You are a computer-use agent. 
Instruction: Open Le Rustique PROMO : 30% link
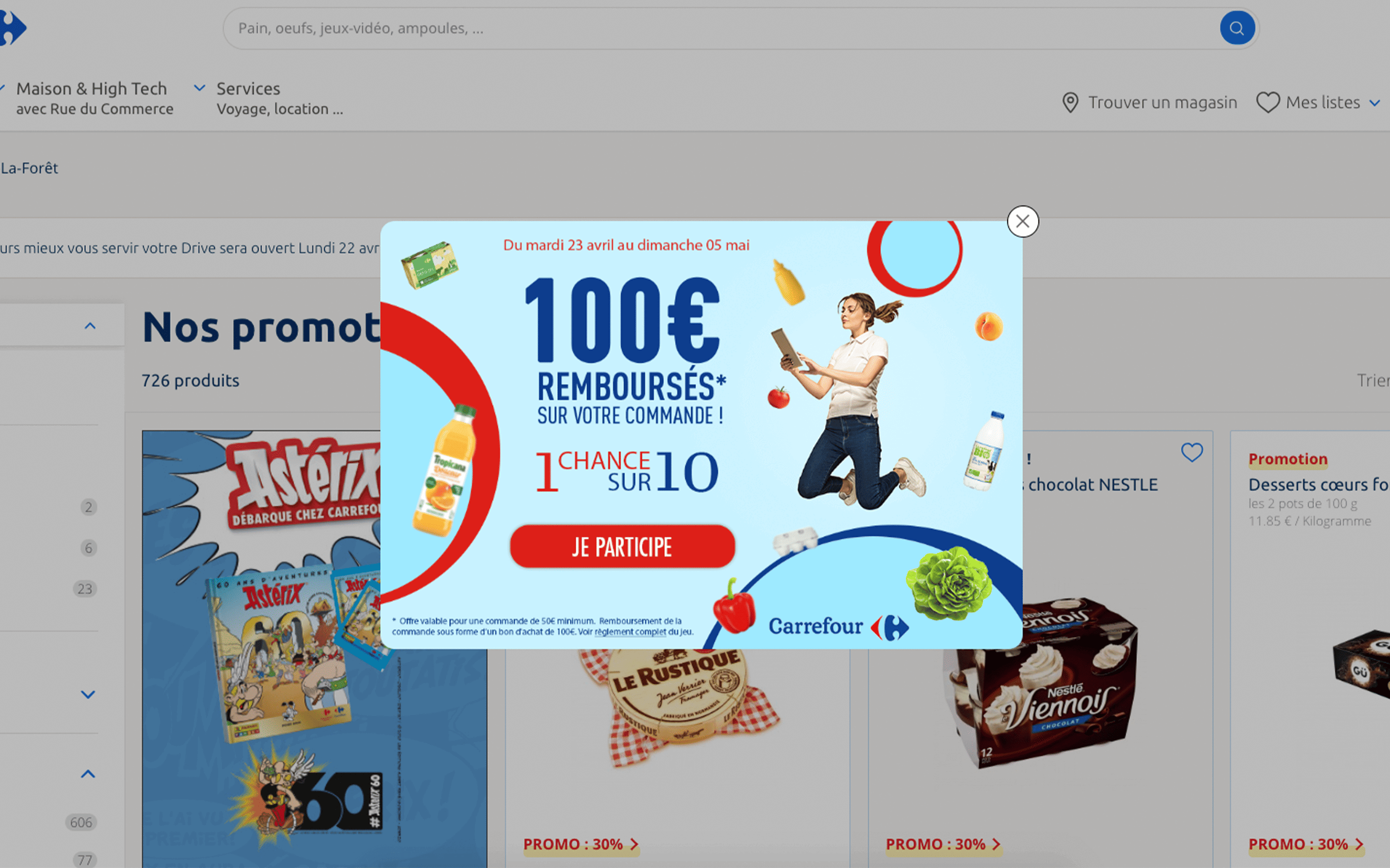point(581,844)
